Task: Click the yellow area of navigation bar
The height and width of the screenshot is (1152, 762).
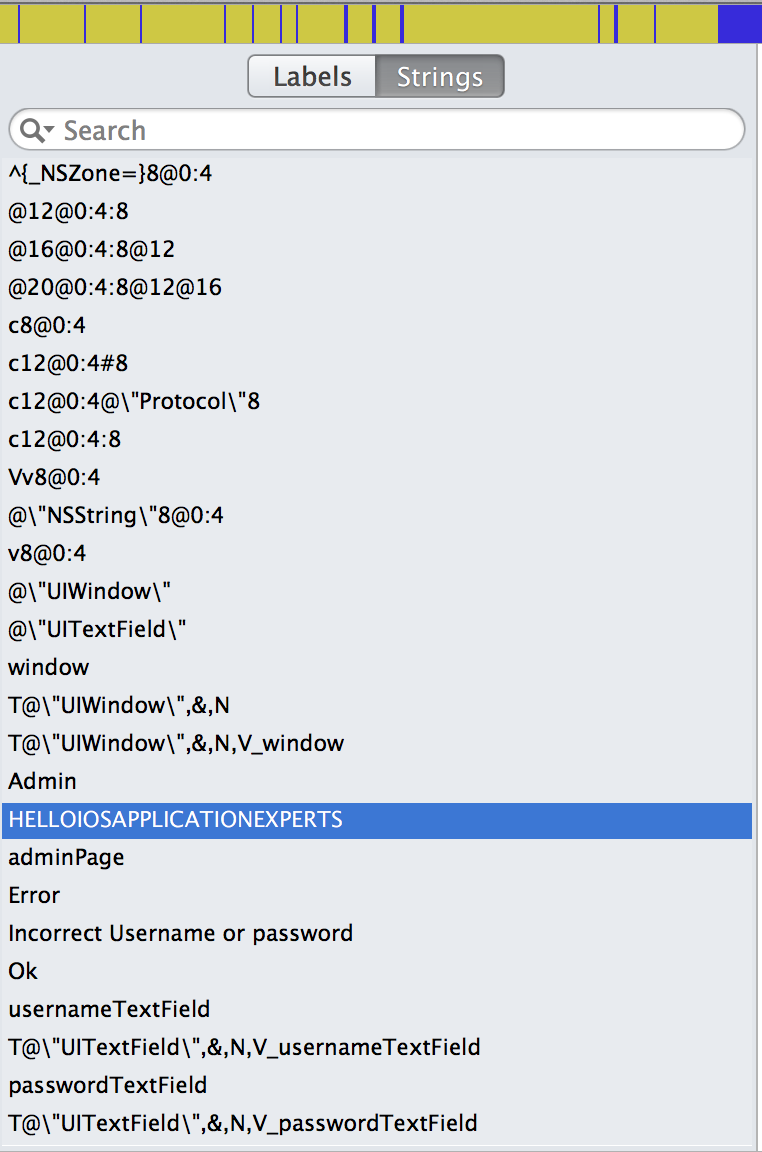Action: [500, 24]
